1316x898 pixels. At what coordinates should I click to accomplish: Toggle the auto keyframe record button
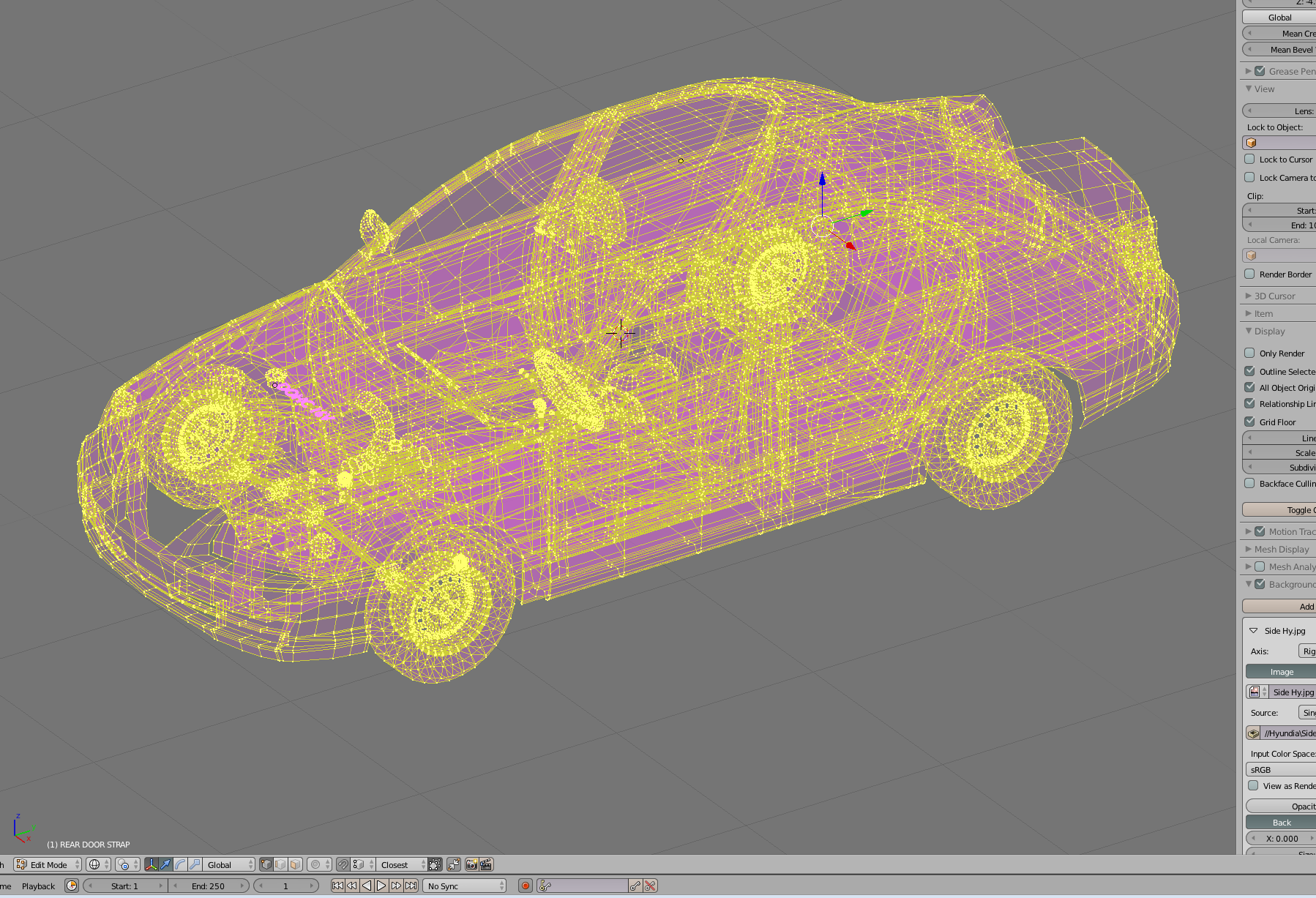click(x=525, y=886)
